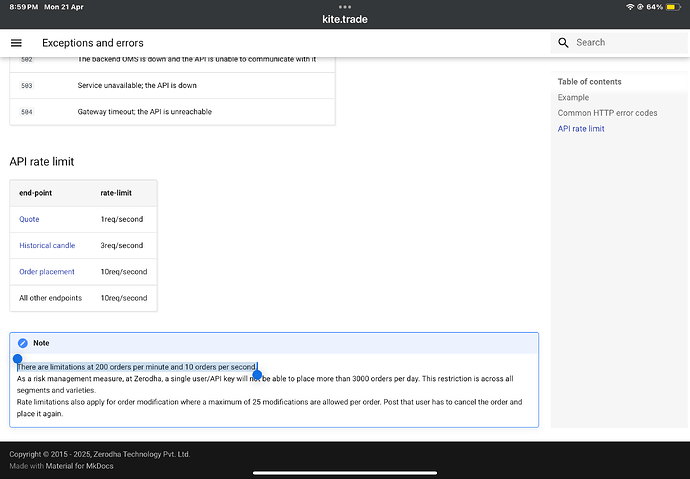Click the Table of contents heading
This screenshot has width=690, height=479.
(589, 82)
